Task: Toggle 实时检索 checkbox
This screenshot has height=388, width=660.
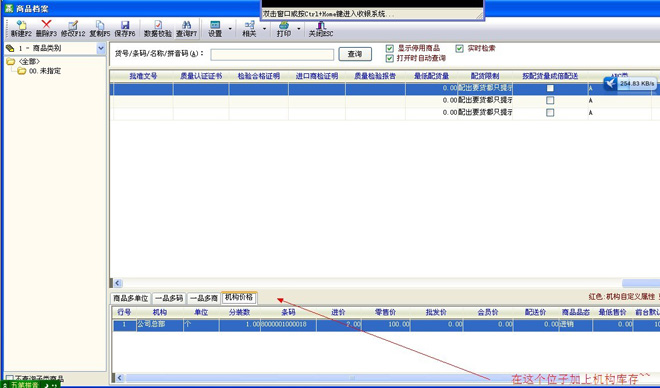Action: (460, 48)
